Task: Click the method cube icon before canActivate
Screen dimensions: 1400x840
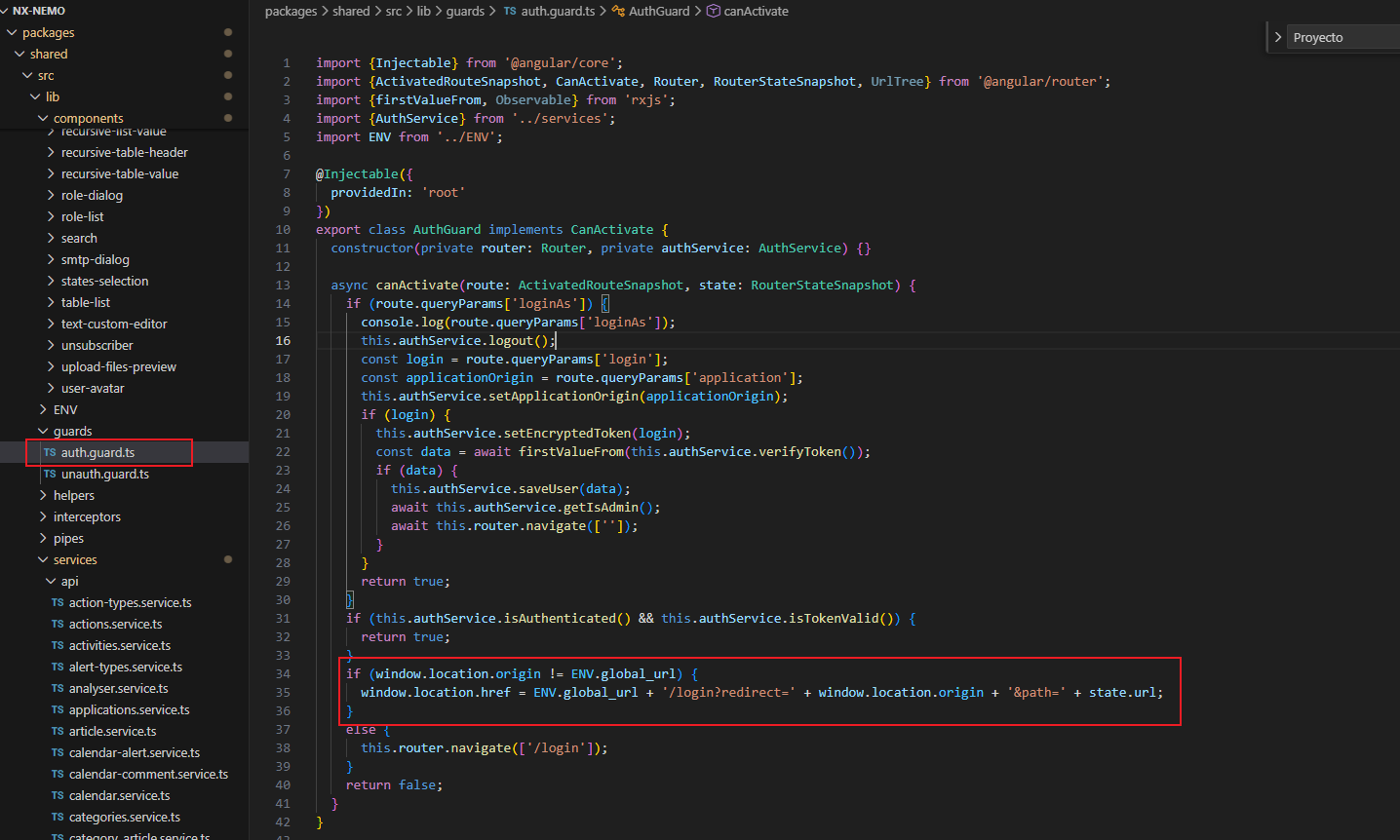Action: point(714,12)
